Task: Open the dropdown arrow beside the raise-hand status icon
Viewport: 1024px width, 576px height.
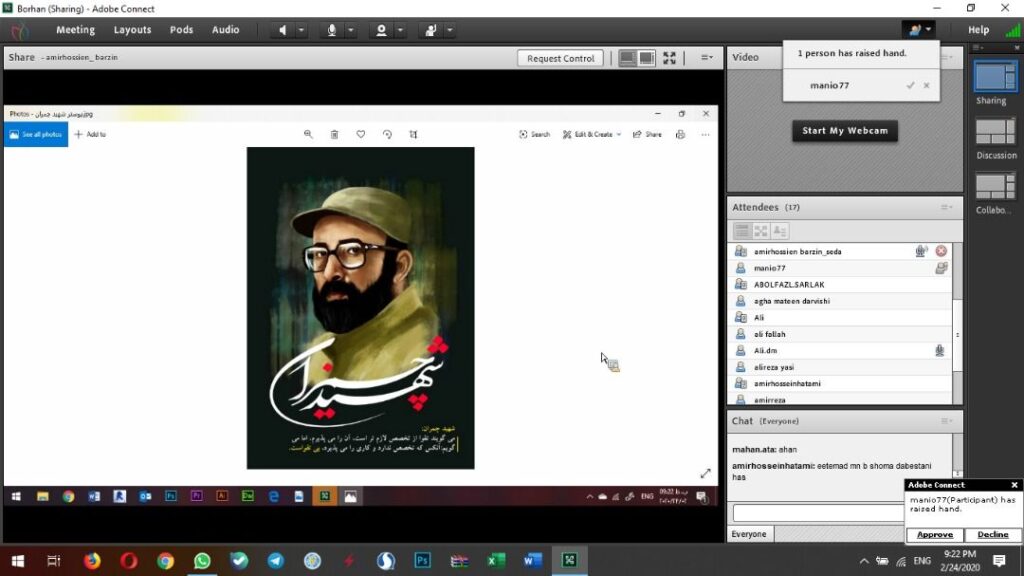Action: 450,30
